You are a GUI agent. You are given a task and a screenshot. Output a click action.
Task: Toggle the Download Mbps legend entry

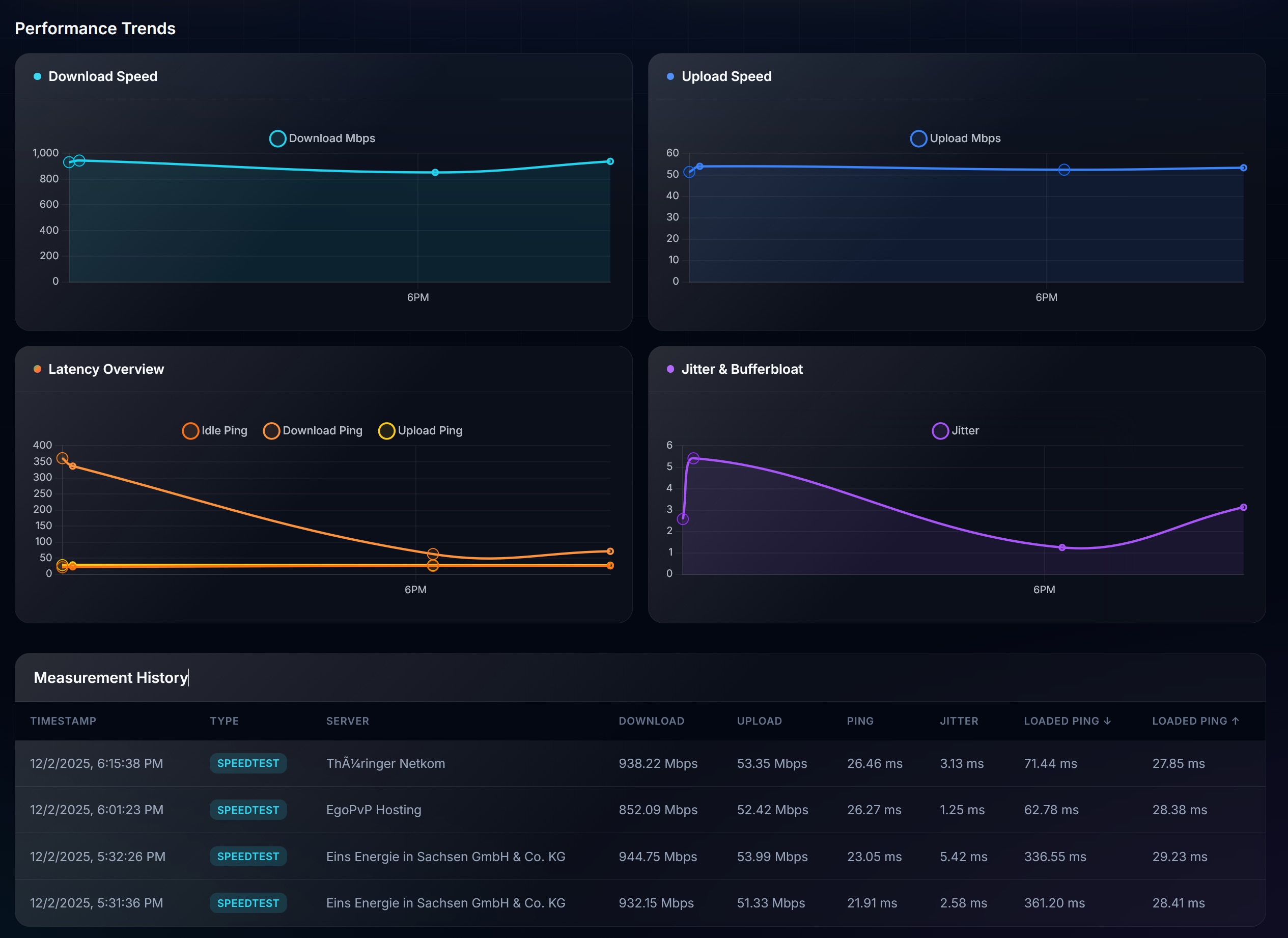322,138
